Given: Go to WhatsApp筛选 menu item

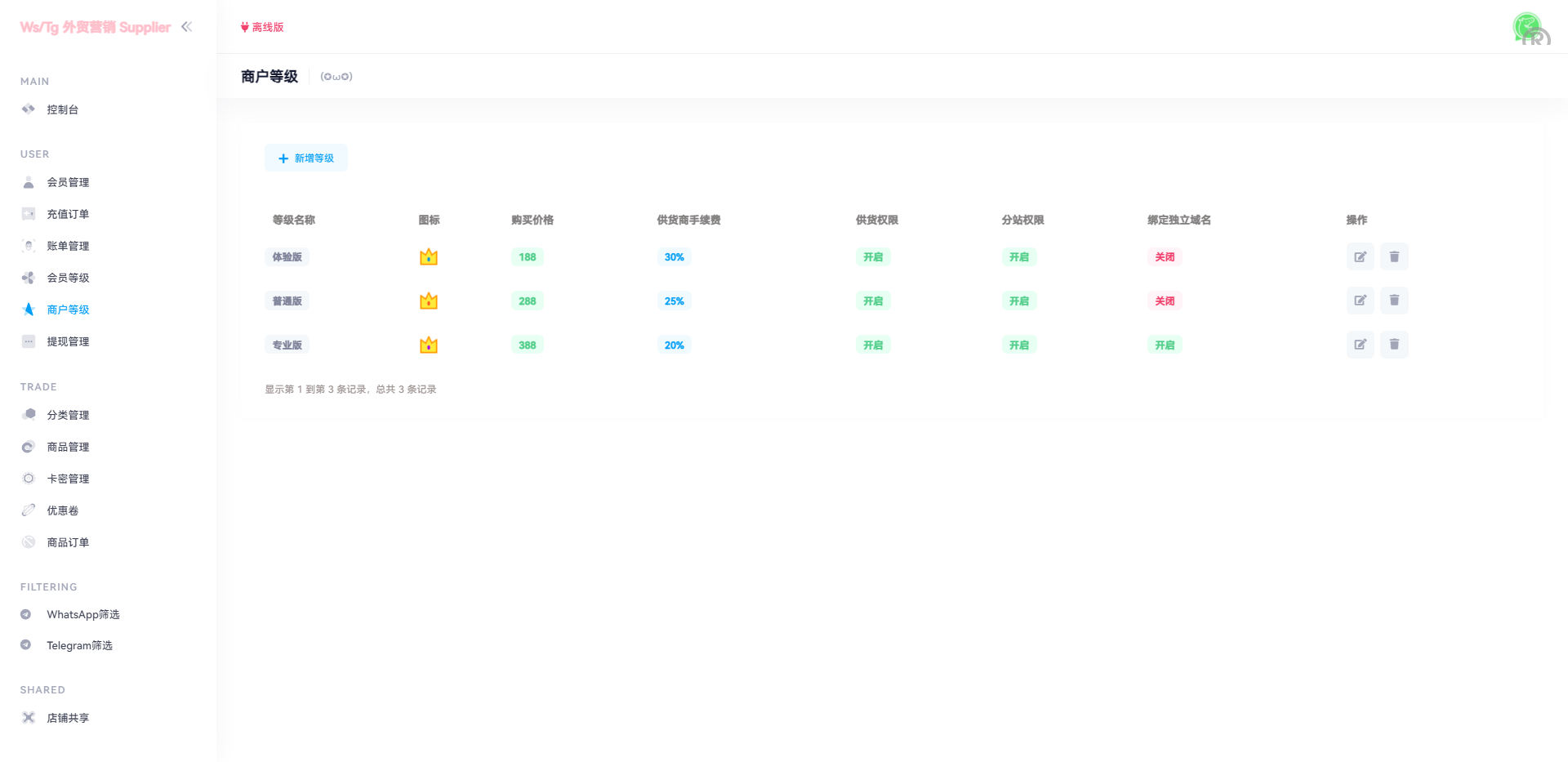Looking at the screenshot, I should tap(82, 614).
